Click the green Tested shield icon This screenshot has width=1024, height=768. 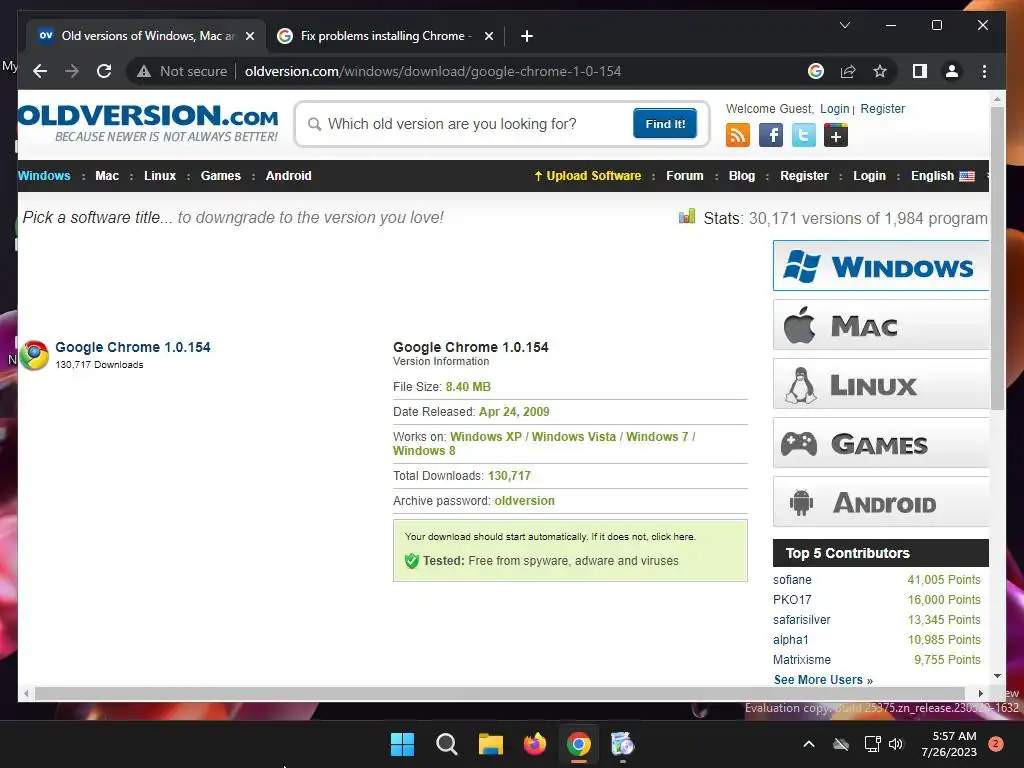point(411,560)
